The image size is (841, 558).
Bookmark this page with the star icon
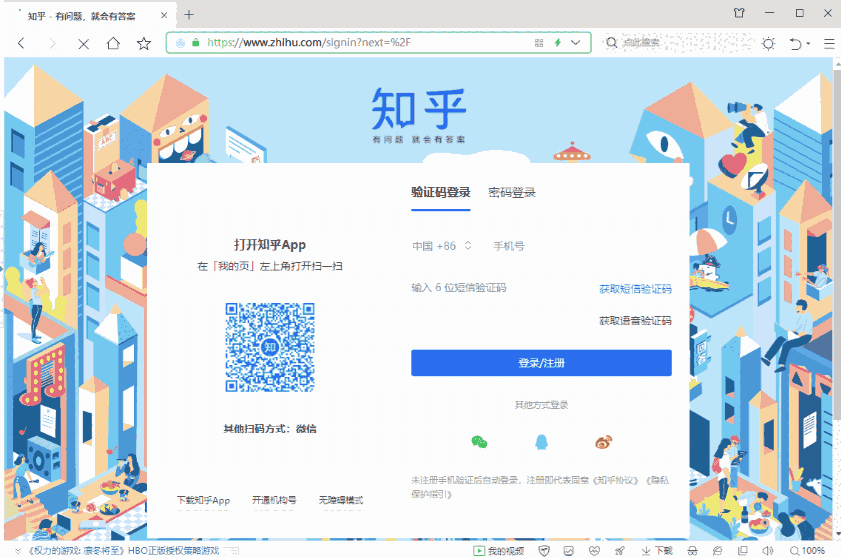tap(144, 43)
